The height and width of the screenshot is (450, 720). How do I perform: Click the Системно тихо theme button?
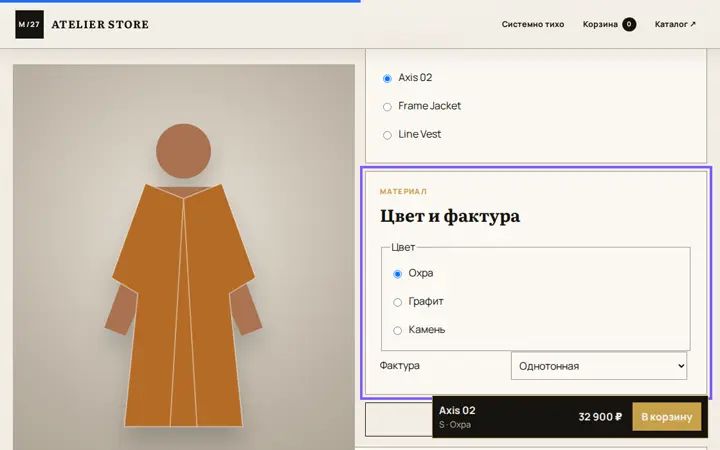pyautogui.click(x=533, y=24)
